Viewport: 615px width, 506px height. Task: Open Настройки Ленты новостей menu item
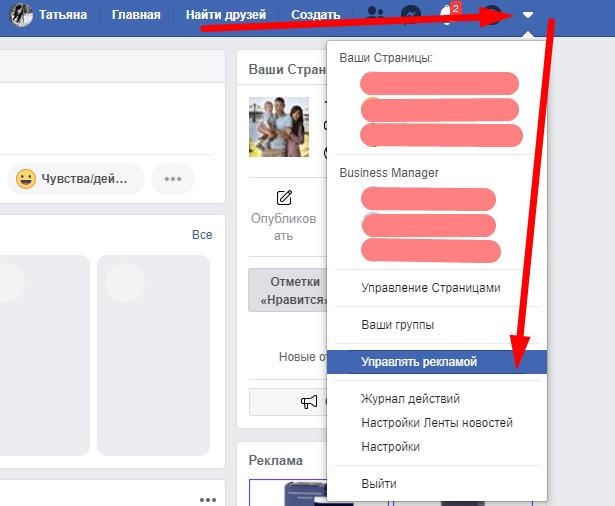coord(437,423)
